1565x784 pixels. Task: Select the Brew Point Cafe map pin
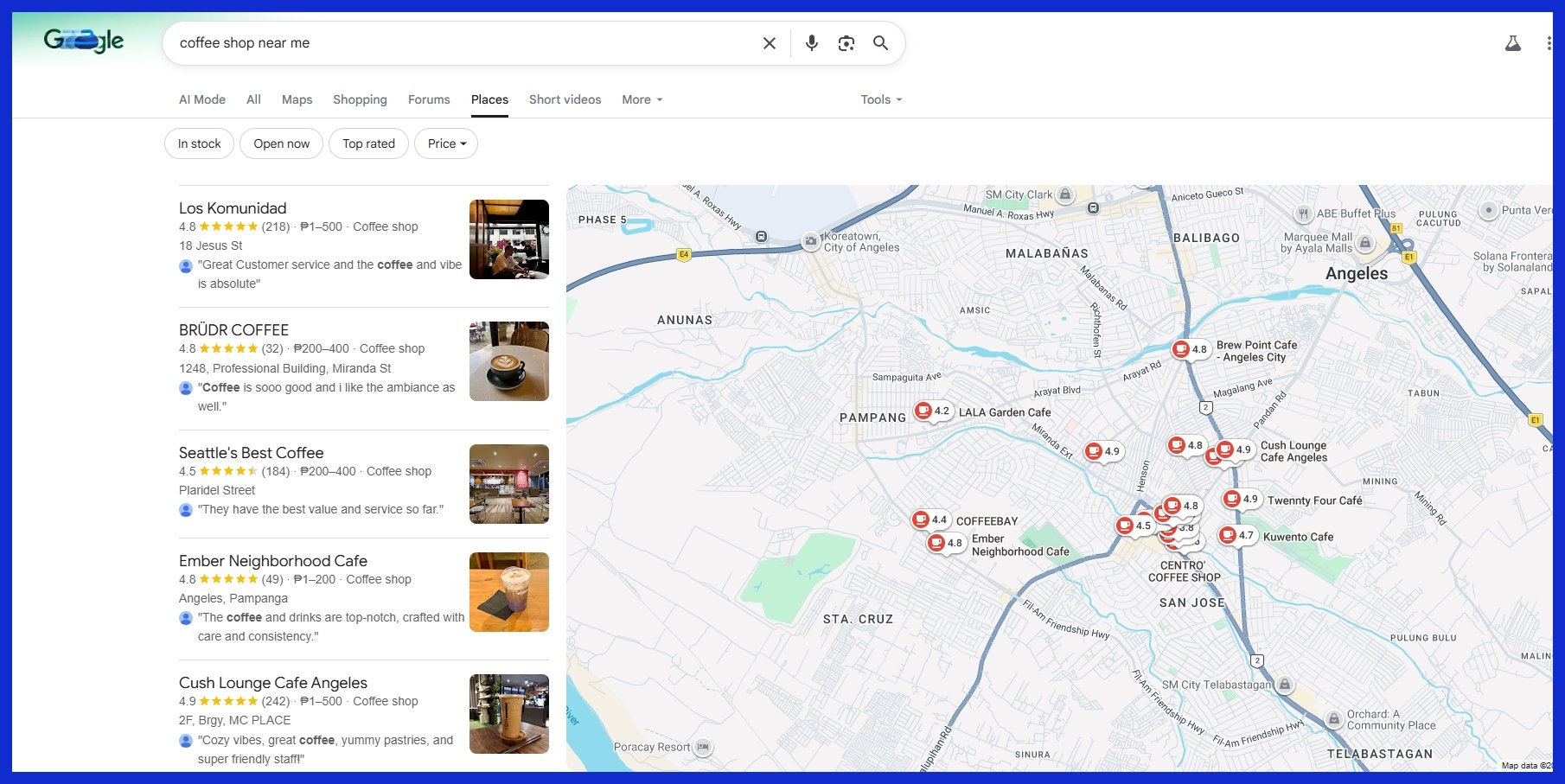(x=1184, y=349)
